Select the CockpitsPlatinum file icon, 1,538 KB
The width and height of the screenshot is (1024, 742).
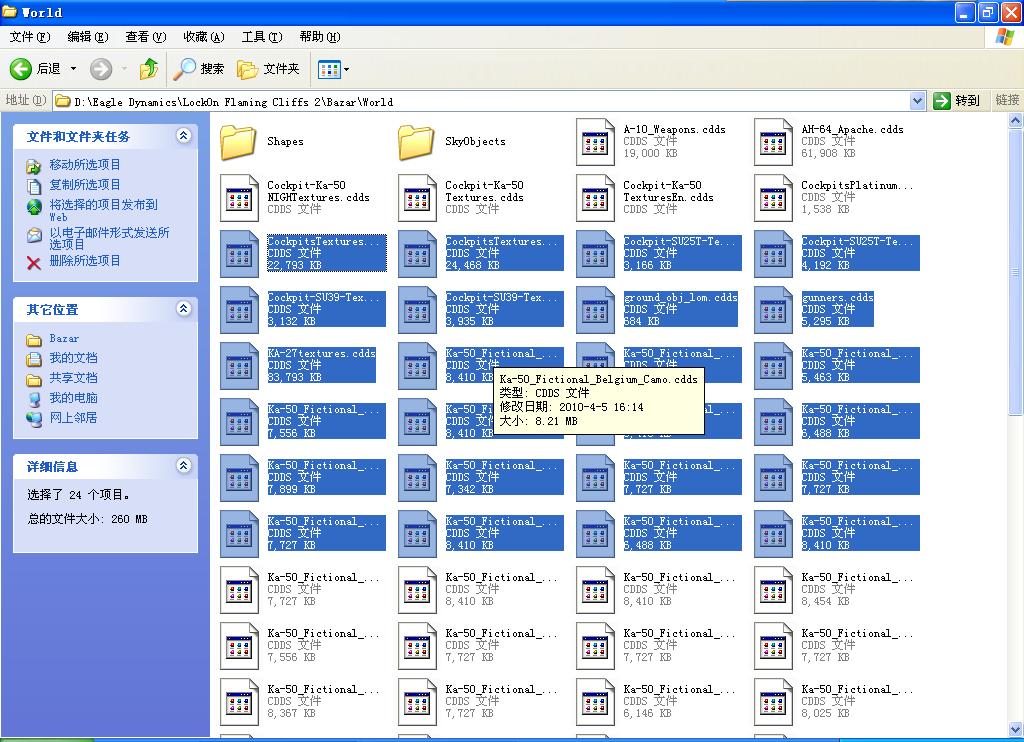coord(773,197)
